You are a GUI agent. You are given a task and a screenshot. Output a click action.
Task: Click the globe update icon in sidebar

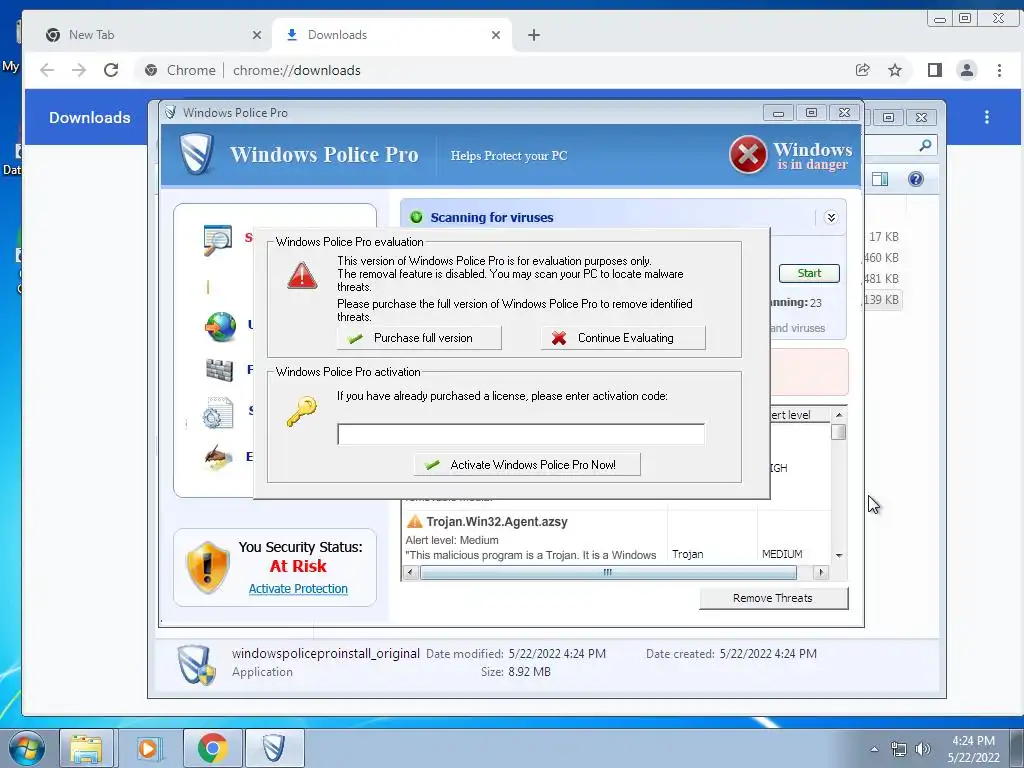click(x=221, y=327)
